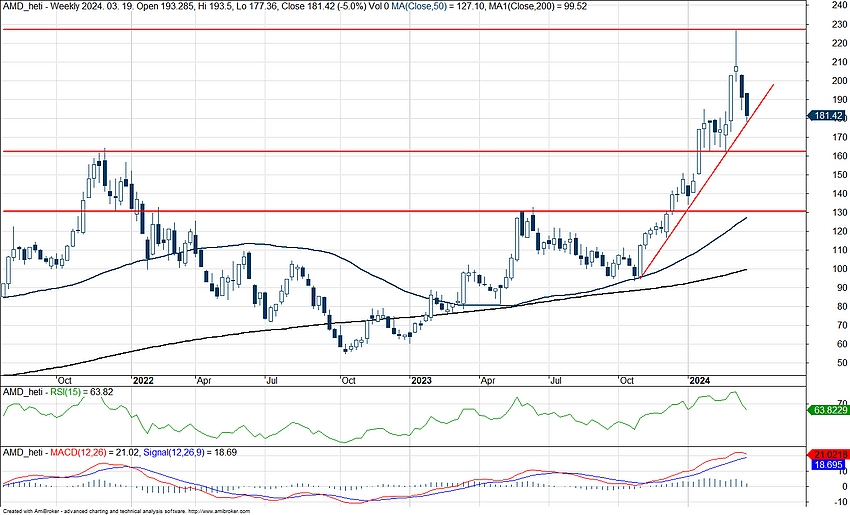
Task: Click the 'Signal(12,26,9) = 18.69' label in MACD pane
Action: click(189, 452)
